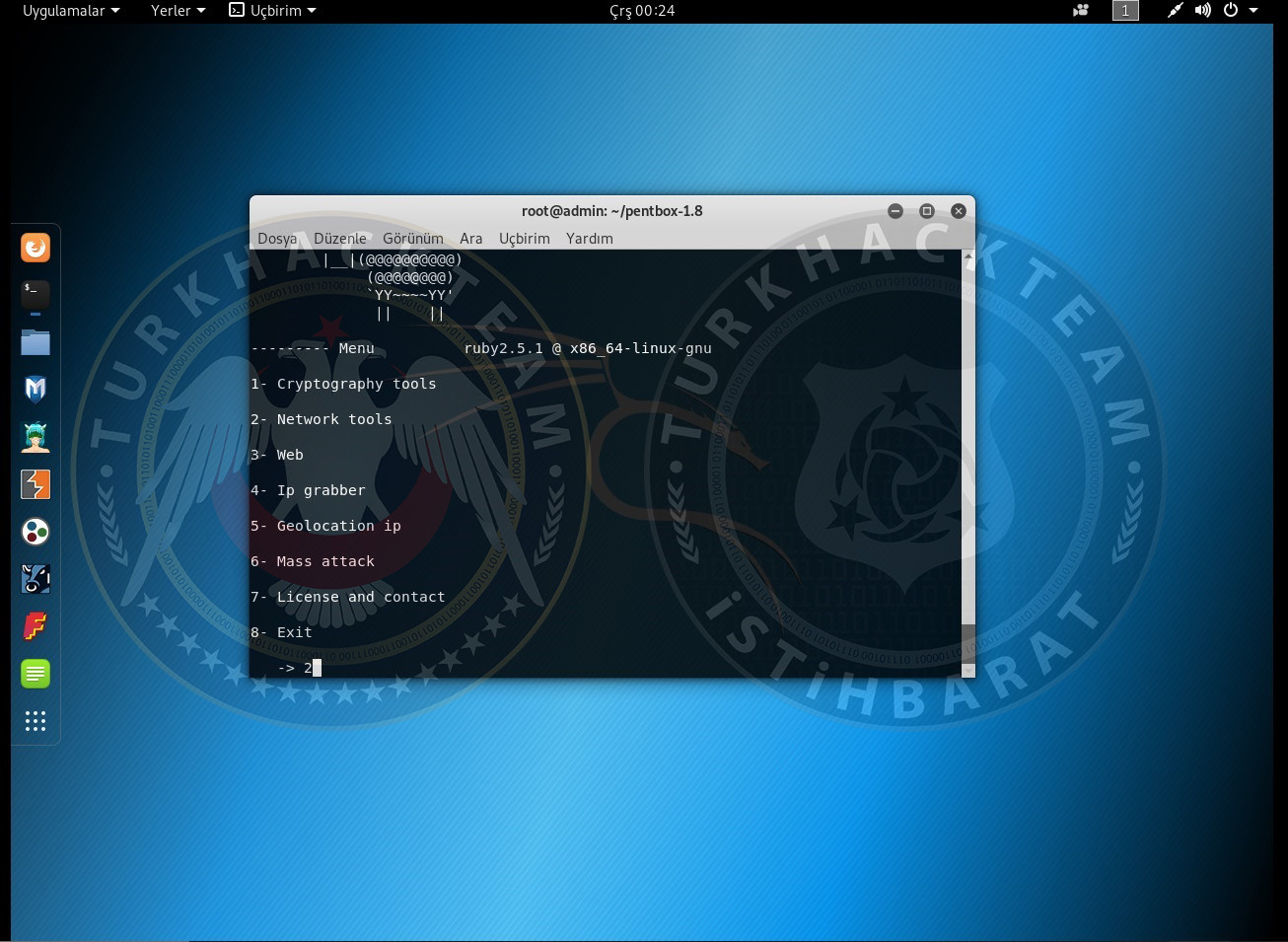This screenshot has width=1288, height=942.
Task: Launch Armitage from the dock
Action: click(x=36, y=436)
